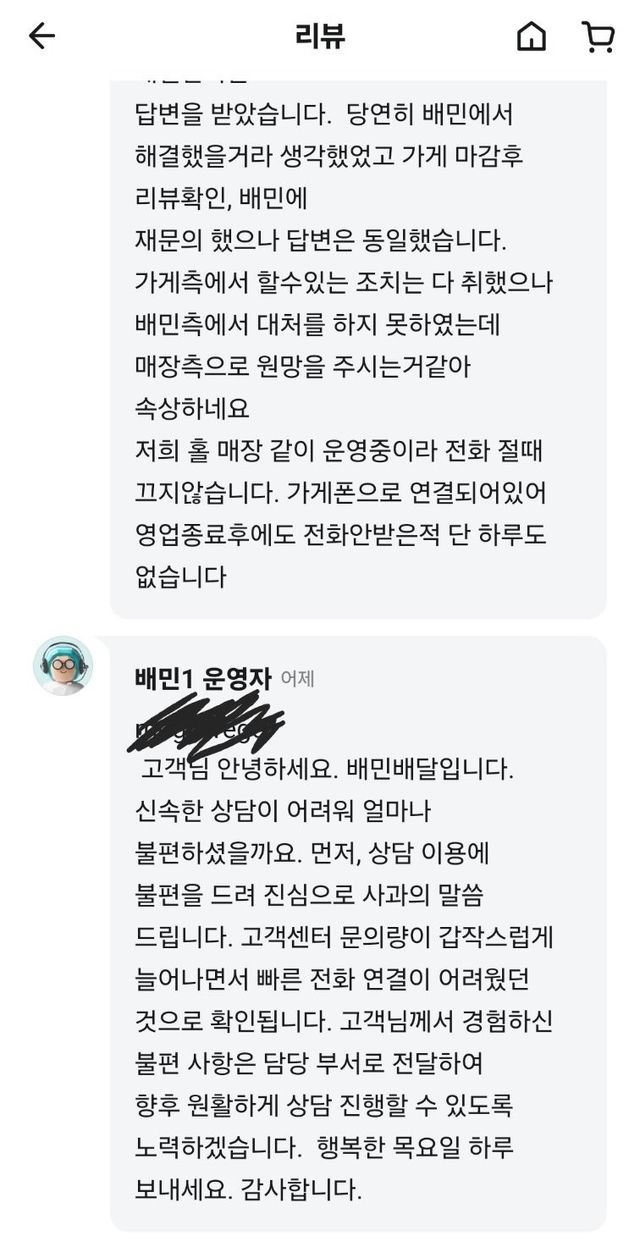This screenshot has height=1247, width=640.
Task: Tap the 어제 timestamp text
Action: [x=297, y=679]
